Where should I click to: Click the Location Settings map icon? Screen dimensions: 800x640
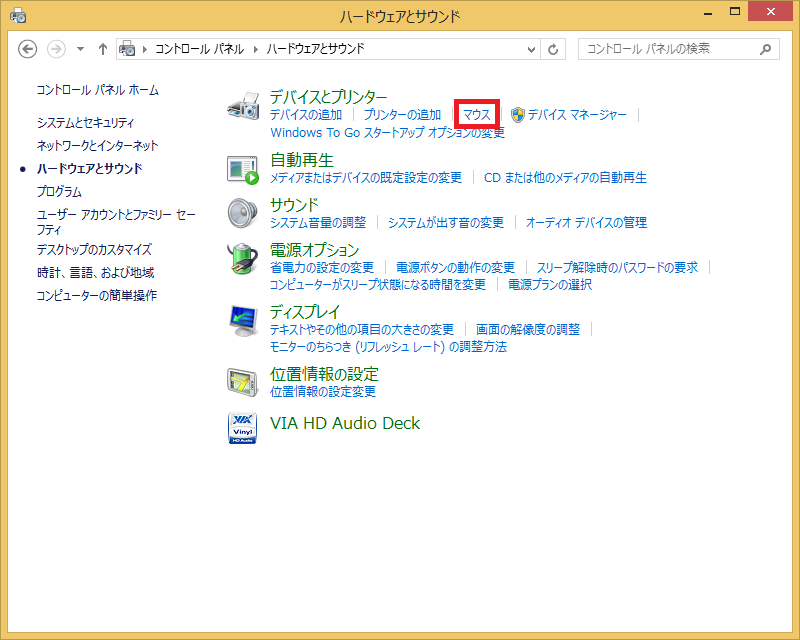point(243,382)
